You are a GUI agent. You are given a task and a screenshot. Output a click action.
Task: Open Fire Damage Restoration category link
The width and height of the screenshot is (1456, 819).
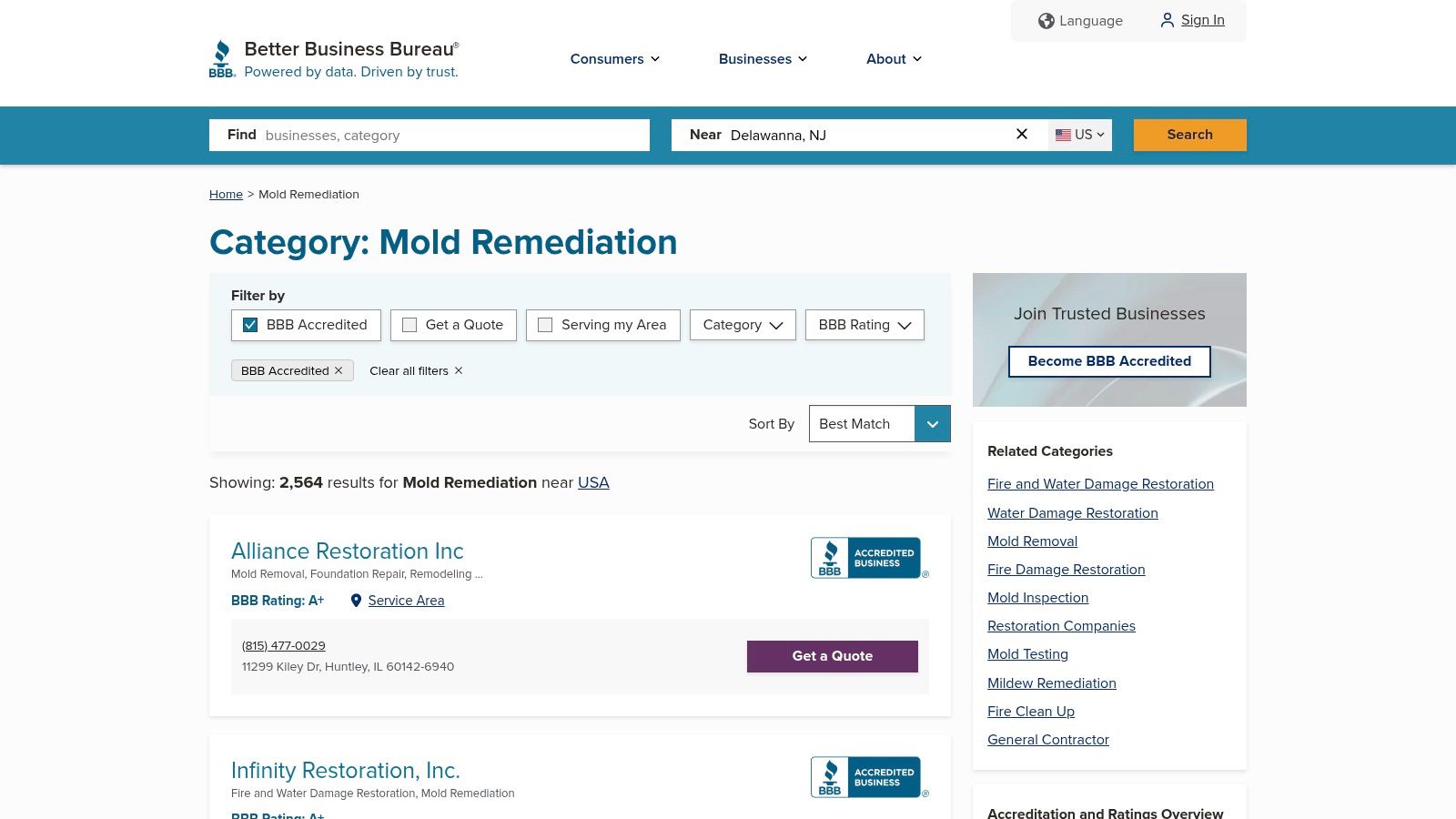pos(1067,570)
